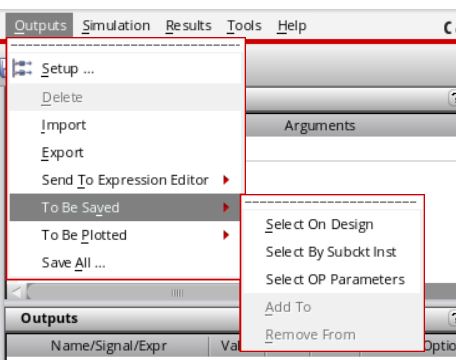Screen dimensions: 456x360
Task: Expand Send To Expression Editor submenu arrow
Action: (226, 180)
